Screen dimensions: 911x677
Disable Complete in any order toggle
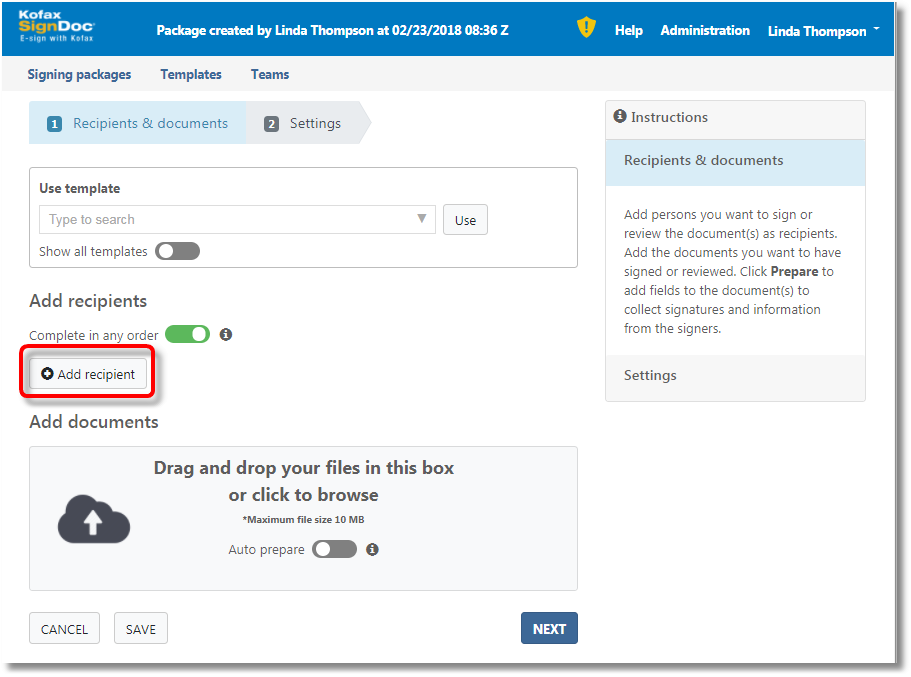pos(187,334)
